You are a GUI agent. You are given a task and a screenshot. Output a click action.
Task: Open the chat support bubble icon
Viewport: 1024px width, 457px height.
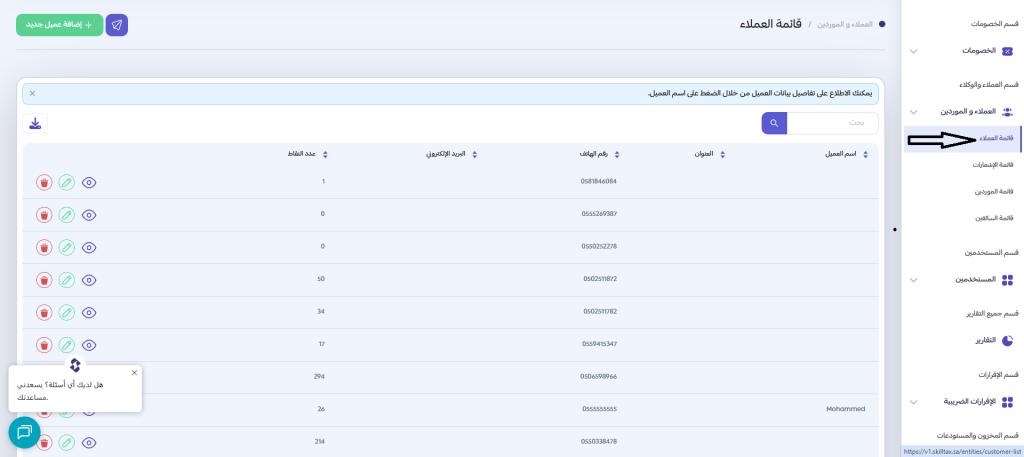tap(24, 432)
